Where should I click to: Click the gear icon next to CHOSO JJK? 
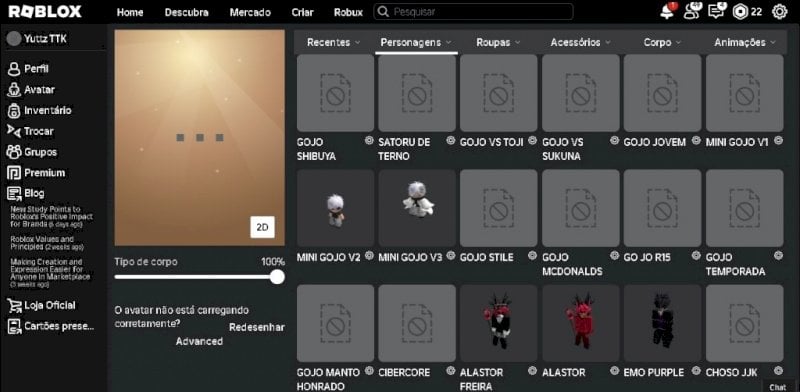click(x=778, y=371)
